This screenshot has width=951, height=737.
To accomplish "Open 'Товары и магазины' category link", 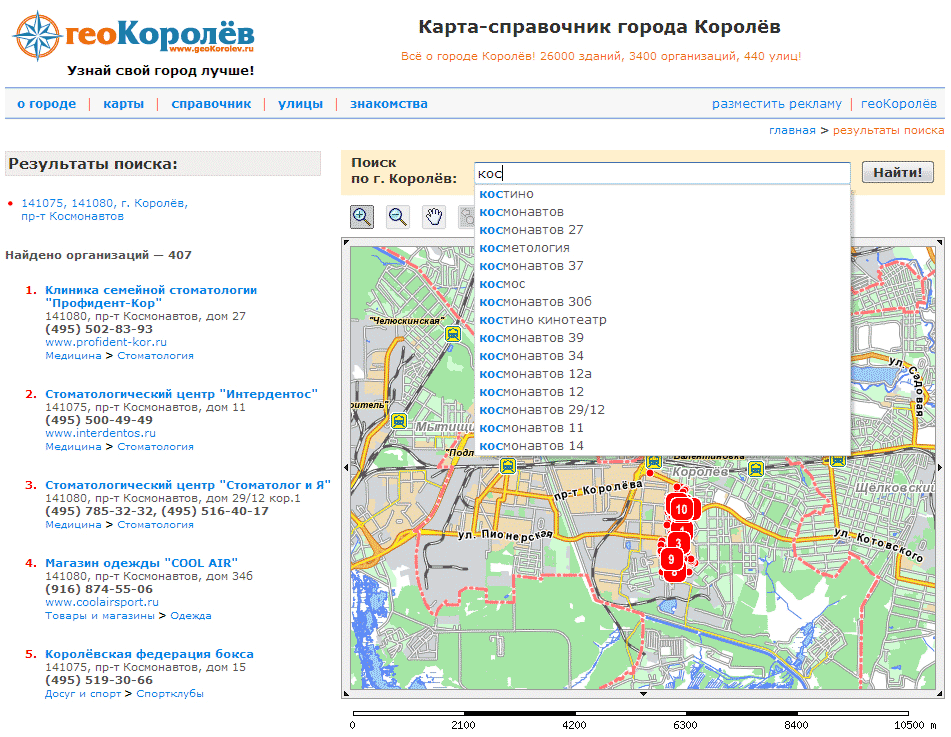I will pyautogui.click(x=100, y=616).
